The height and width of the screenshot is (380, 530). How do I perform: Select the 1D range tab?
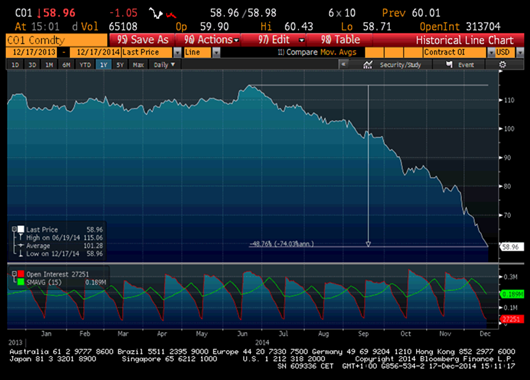15,65
